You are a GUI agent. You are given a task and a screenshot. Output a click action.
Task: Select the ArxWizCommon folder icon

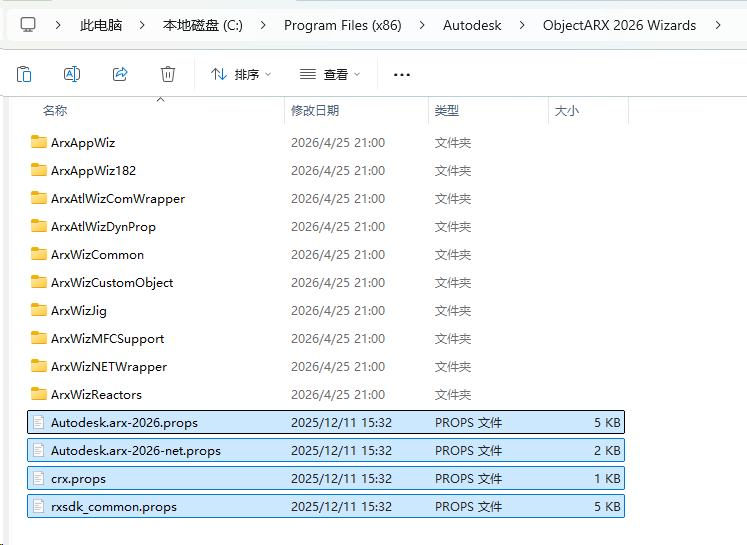point(39,254)
